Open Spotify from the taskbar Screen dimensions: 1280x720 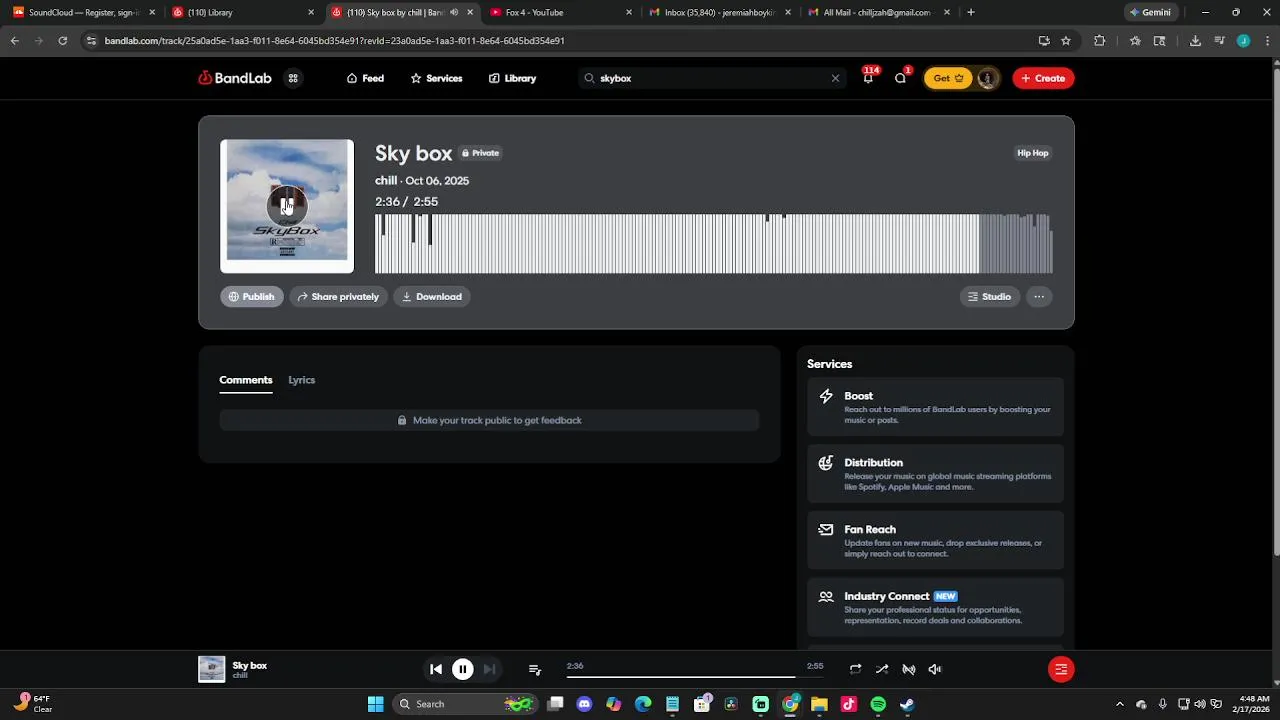(878, 704)
